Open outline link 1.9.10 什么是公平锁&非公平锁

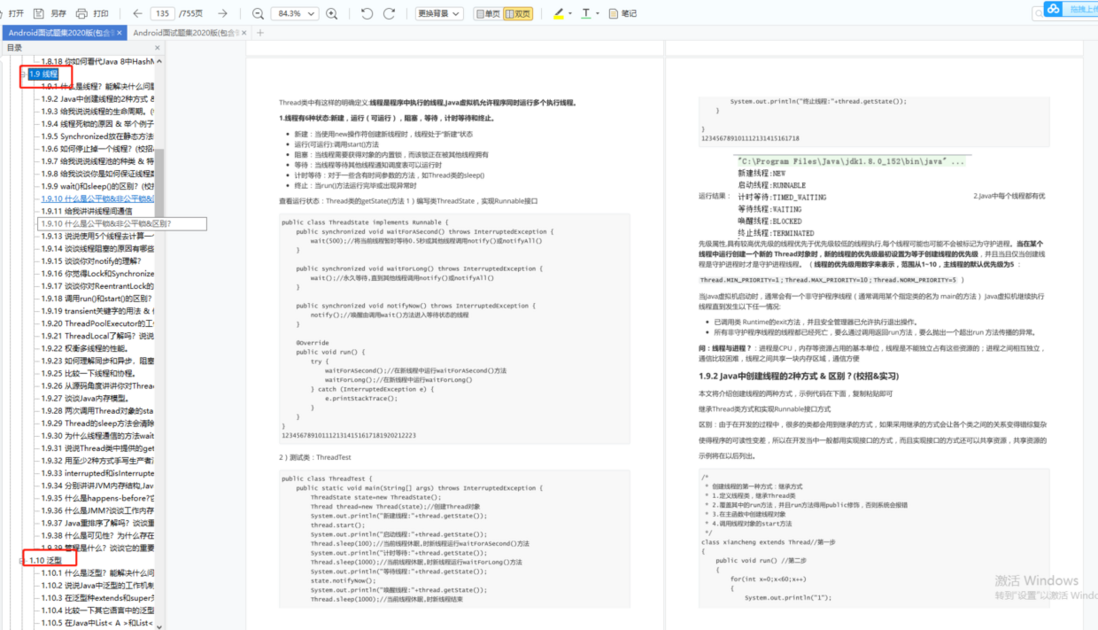pos(97,199)
